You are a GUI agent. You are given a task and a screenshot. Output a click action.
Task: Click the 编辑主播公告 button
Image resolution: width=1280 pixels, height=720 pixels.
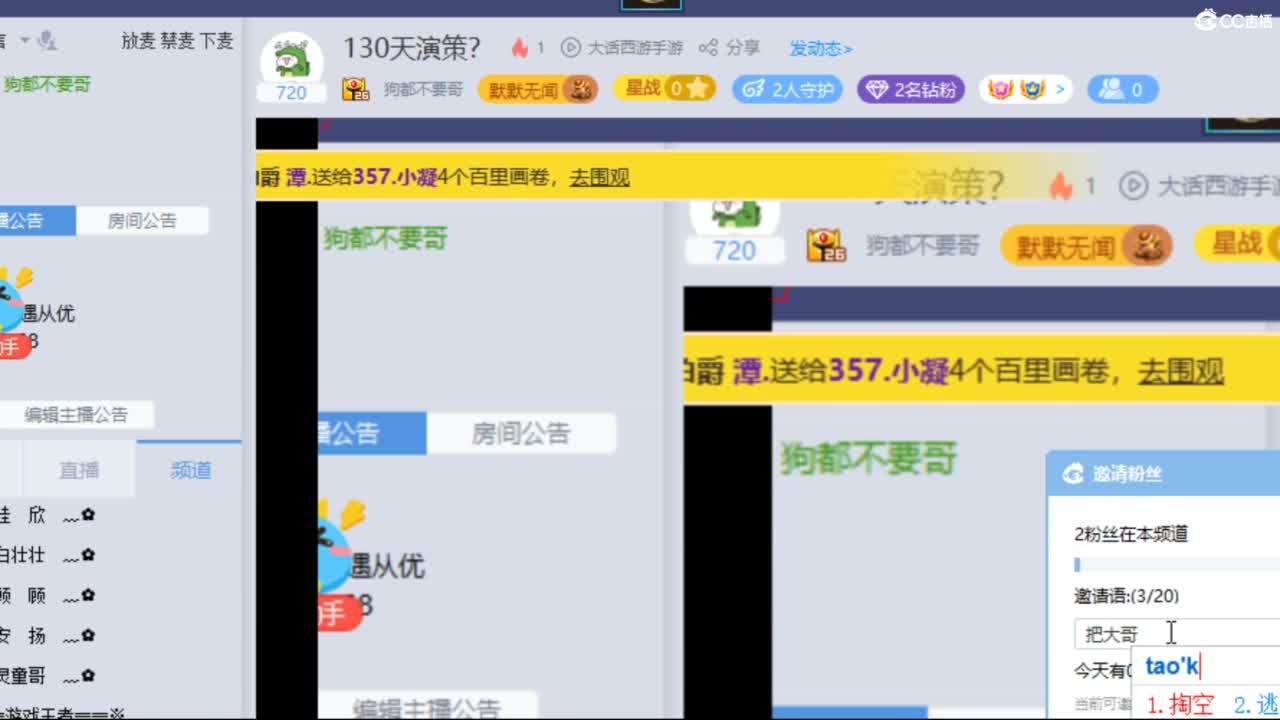pyautogui.click(x=77, y=414)
